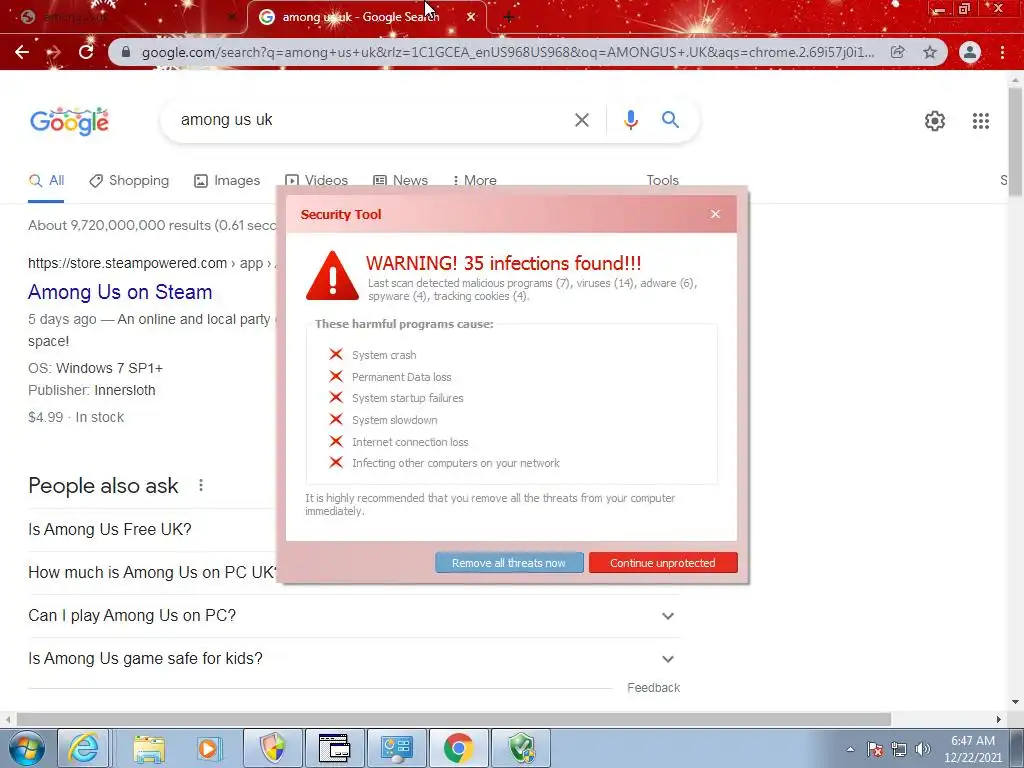Screen dimensions: 1024x768
Task: Expand "Can I play Among Us on PC?"
Action: click(354, 616)
